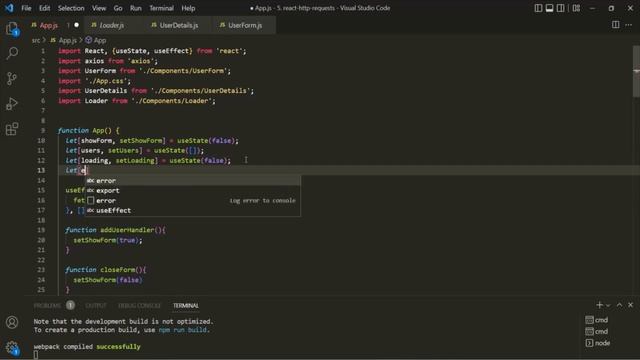Add a new terminal with plus icon
The height and width of the screenshot is (360, 640).
(x=599, y=305)
